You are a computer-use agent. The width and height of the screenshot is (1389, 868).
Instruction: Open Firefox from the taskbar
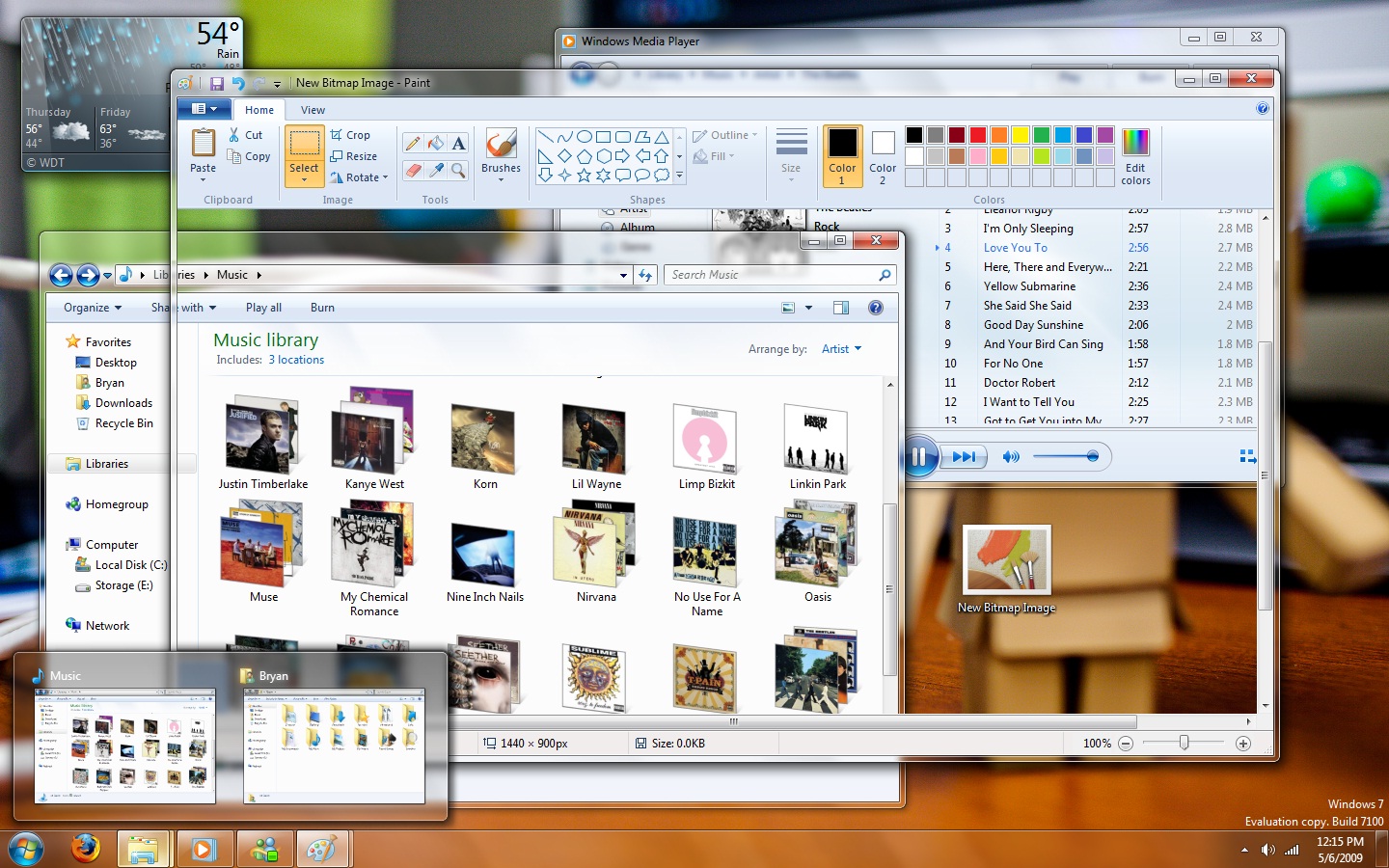click(86, 849)
